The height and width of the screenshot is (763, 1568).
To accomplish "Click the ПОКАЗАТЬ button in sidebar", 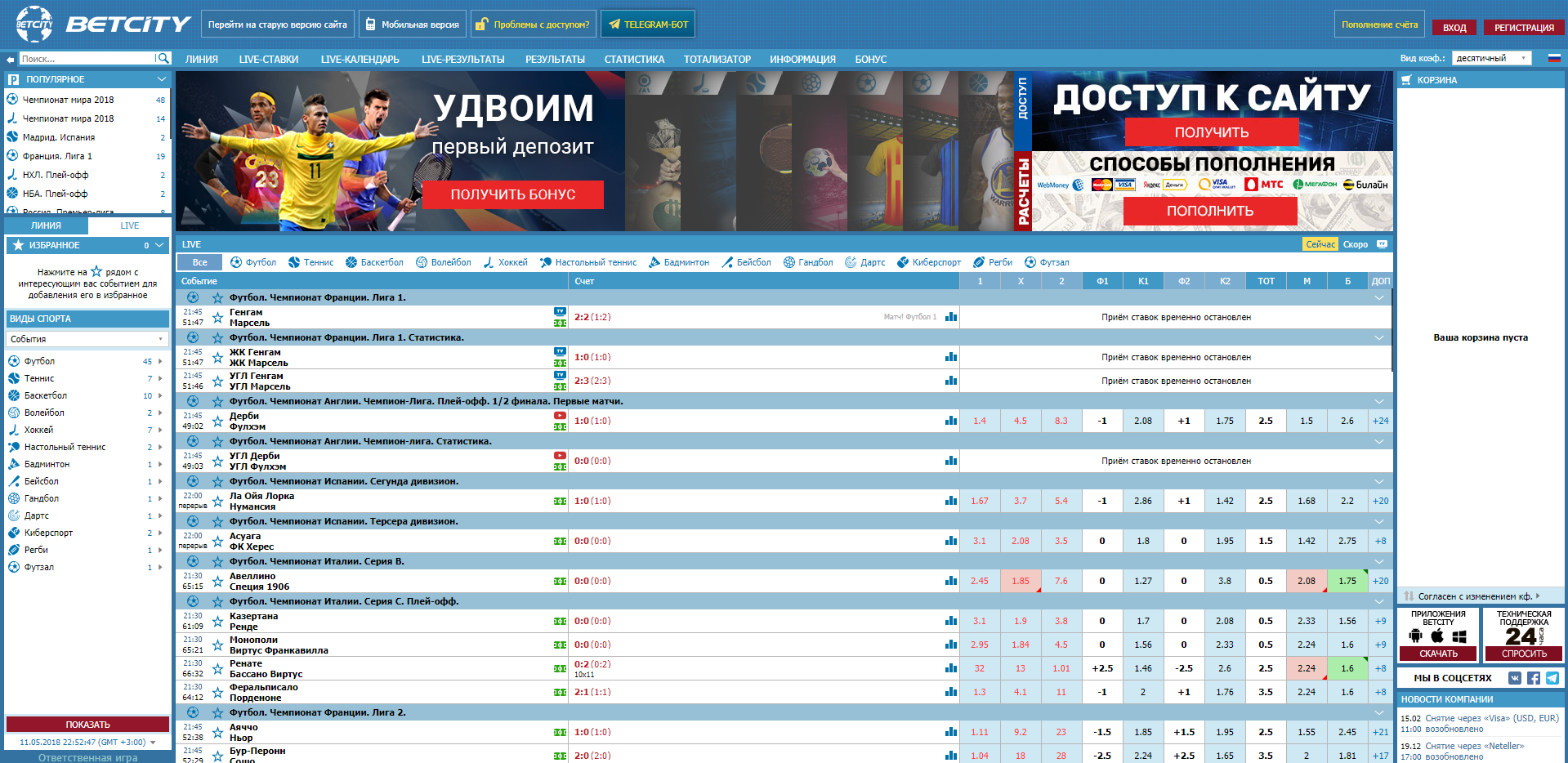I will 87,725.
